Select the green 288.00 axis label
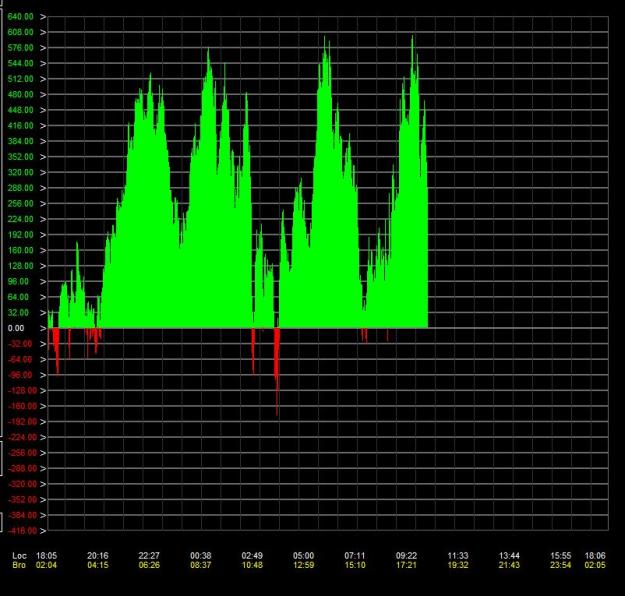The width and height of the screenshot is (625, 596). 20,188
